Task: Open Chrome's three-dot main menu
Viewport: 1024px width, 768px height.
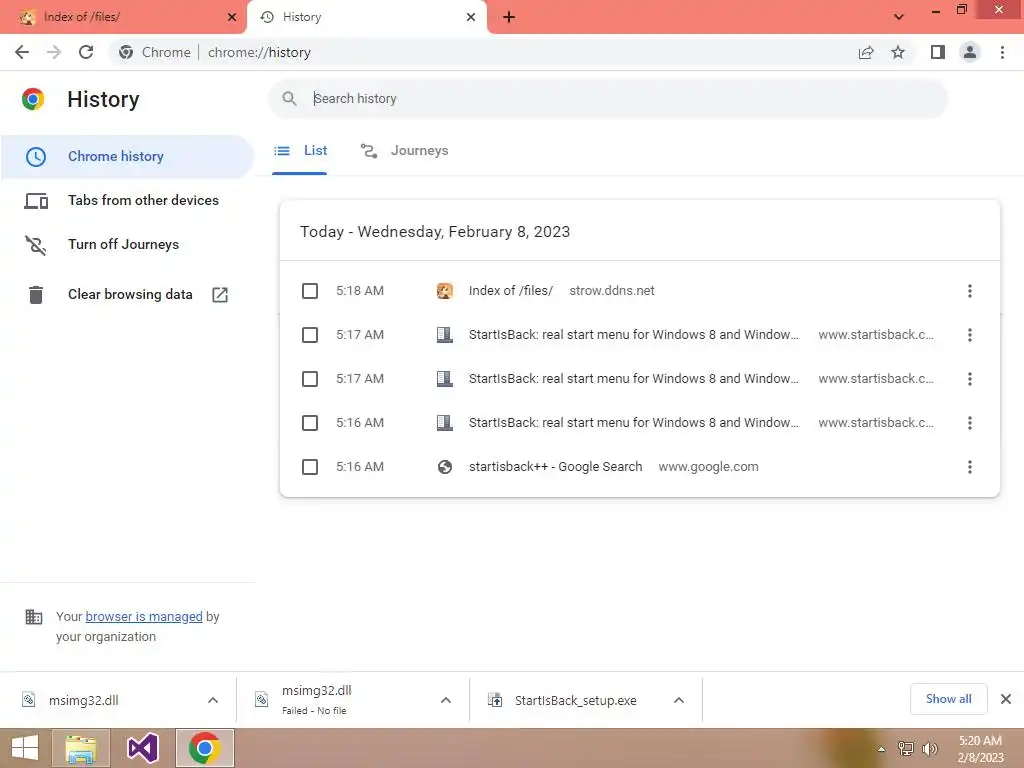Action: pyautogui.click(x=1002, y=52)
